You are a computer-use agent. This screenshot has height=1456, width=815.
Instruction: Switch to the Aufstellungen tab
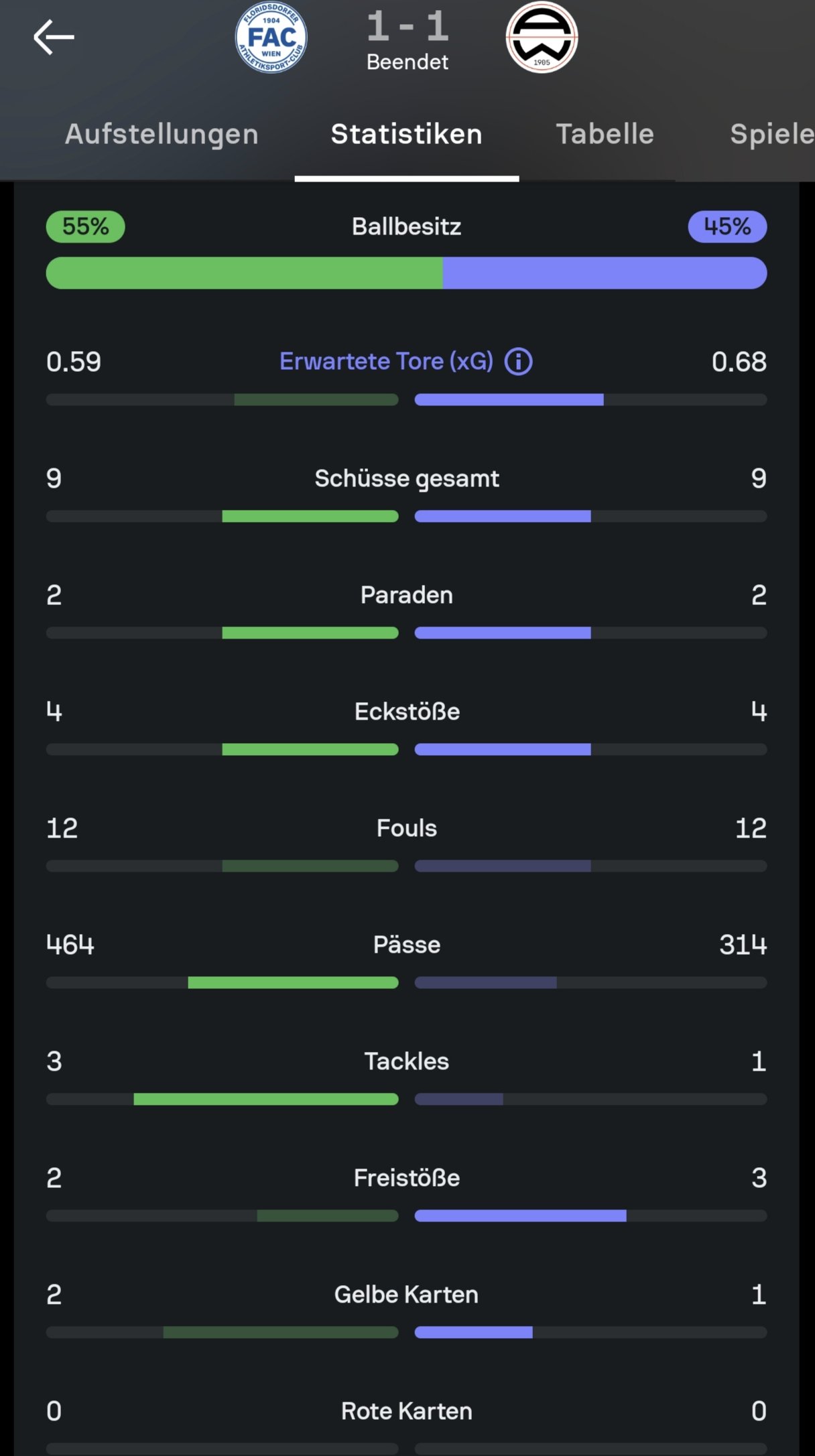click(162, 134)
